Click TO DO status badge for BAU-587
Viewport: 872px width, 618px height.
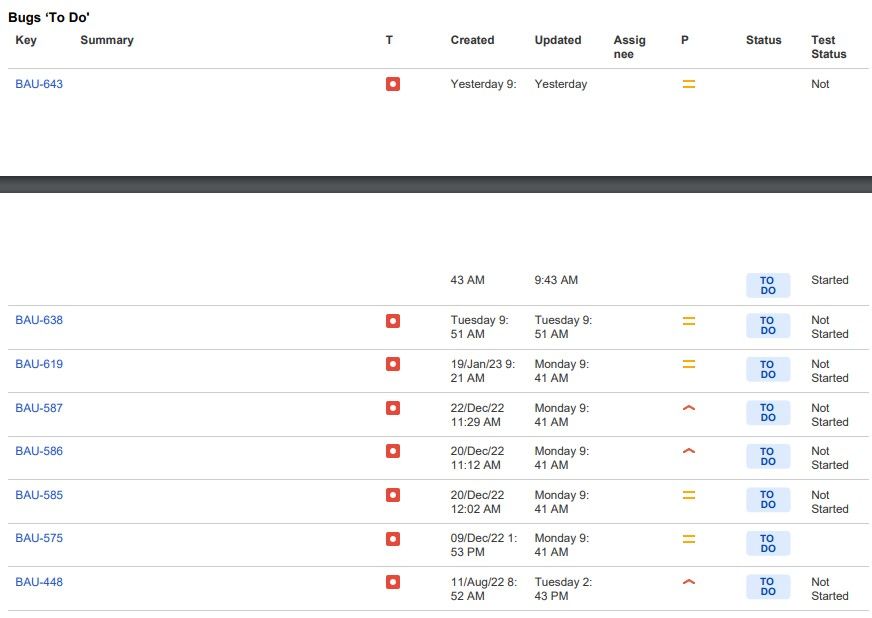[768, 413]
